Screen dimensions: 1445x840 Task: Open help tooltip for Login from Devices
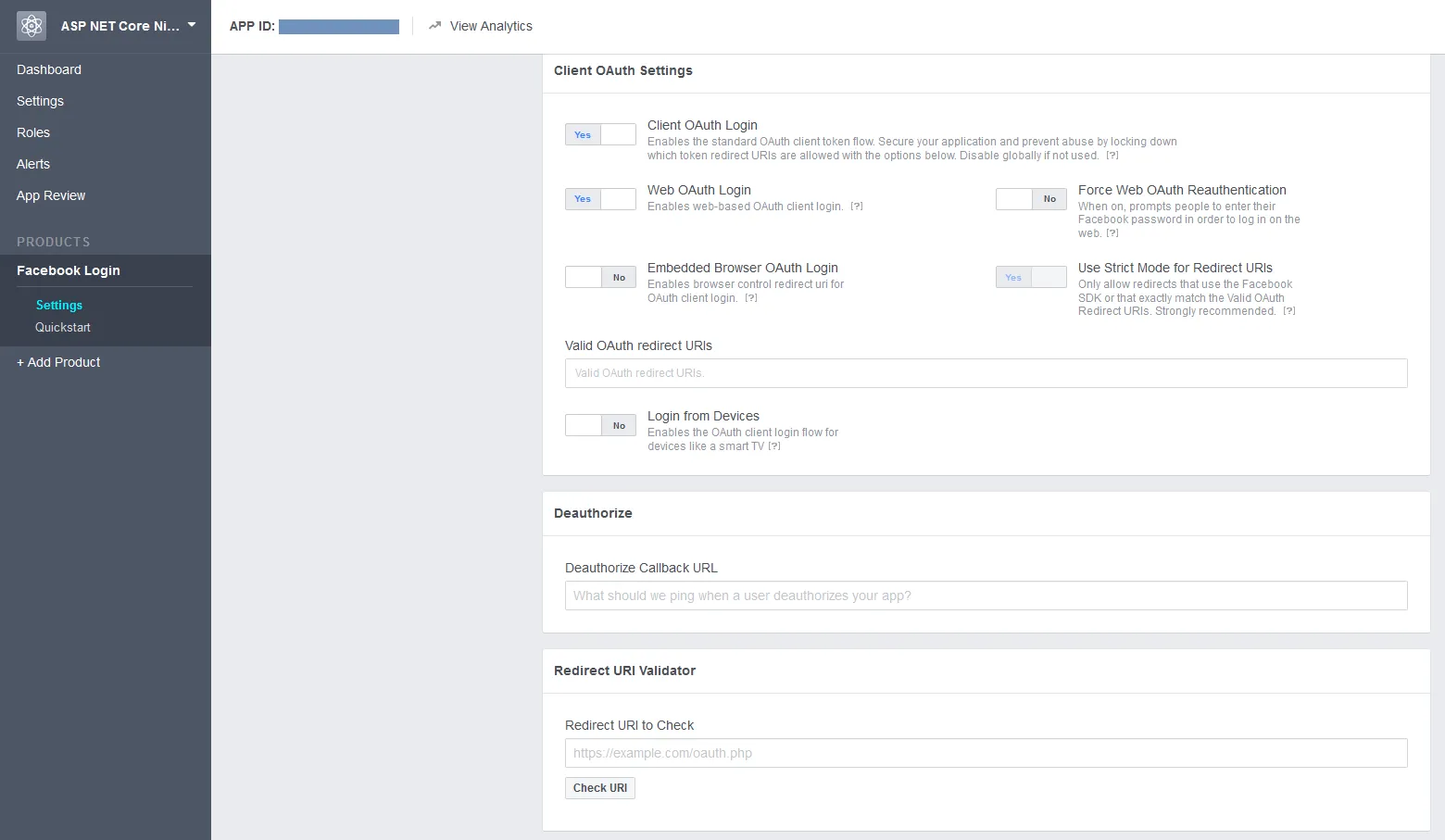coord(774,446)
